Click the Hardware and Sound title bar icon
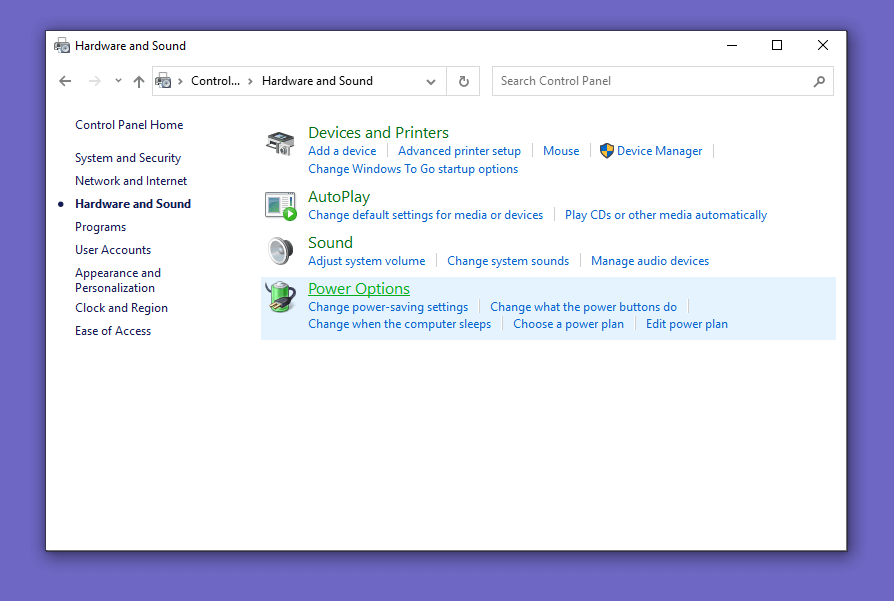The image size is (894, 601). click(x=62, y=46)
